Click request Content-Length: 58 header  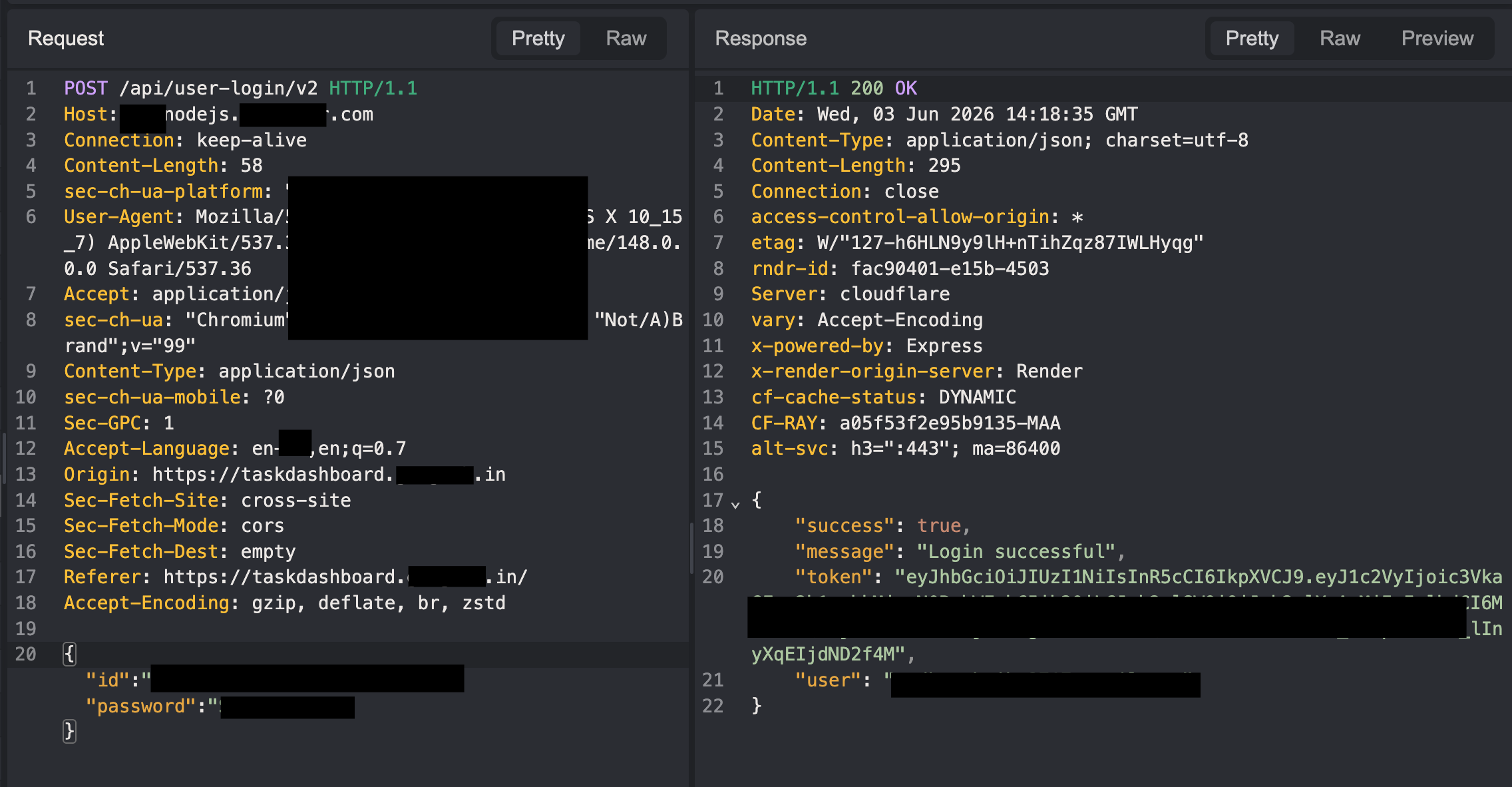point(163,166)
